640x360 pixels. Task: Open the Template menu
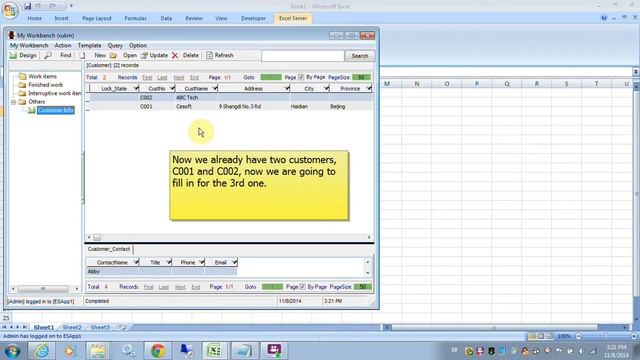(89, 45)
